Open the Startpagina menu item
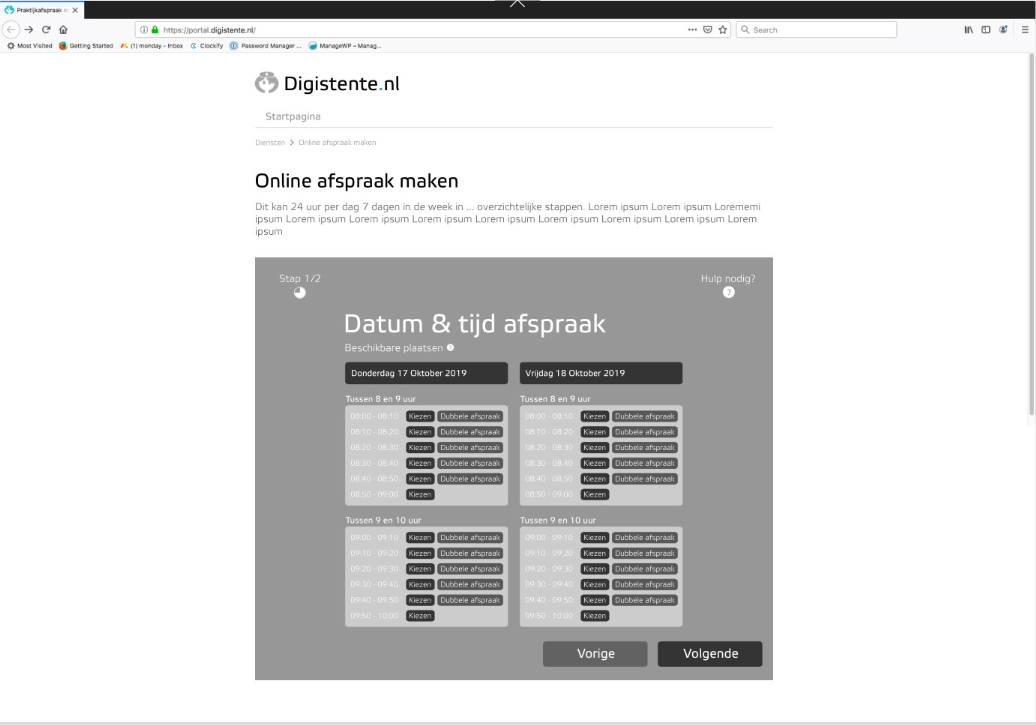 293,117
